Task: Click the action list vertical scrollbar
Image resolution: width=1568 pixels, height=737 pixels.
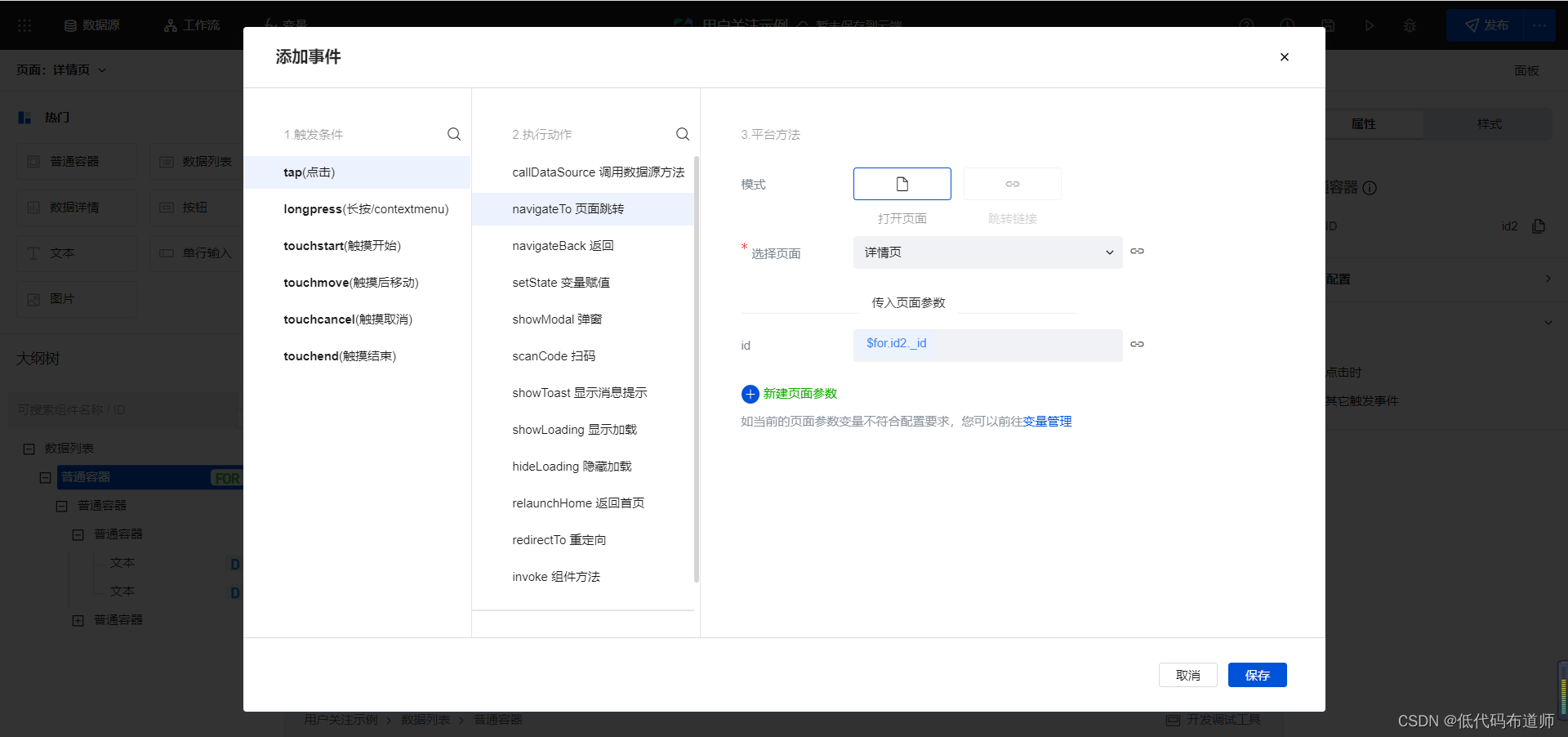Action: pyautogui.click(x=697, y=369)
